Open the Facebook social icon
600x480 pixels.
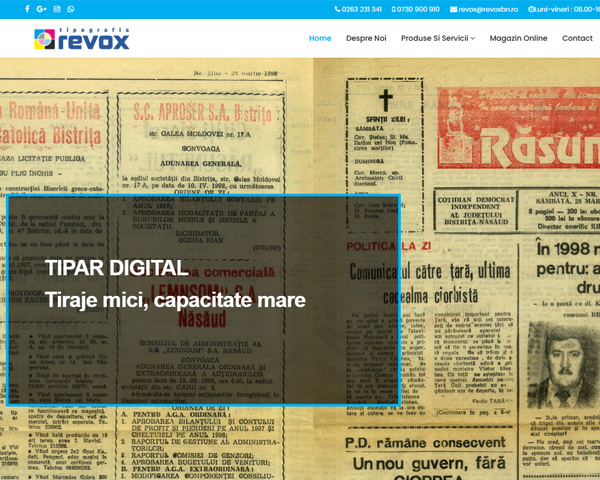pos(27,9)
